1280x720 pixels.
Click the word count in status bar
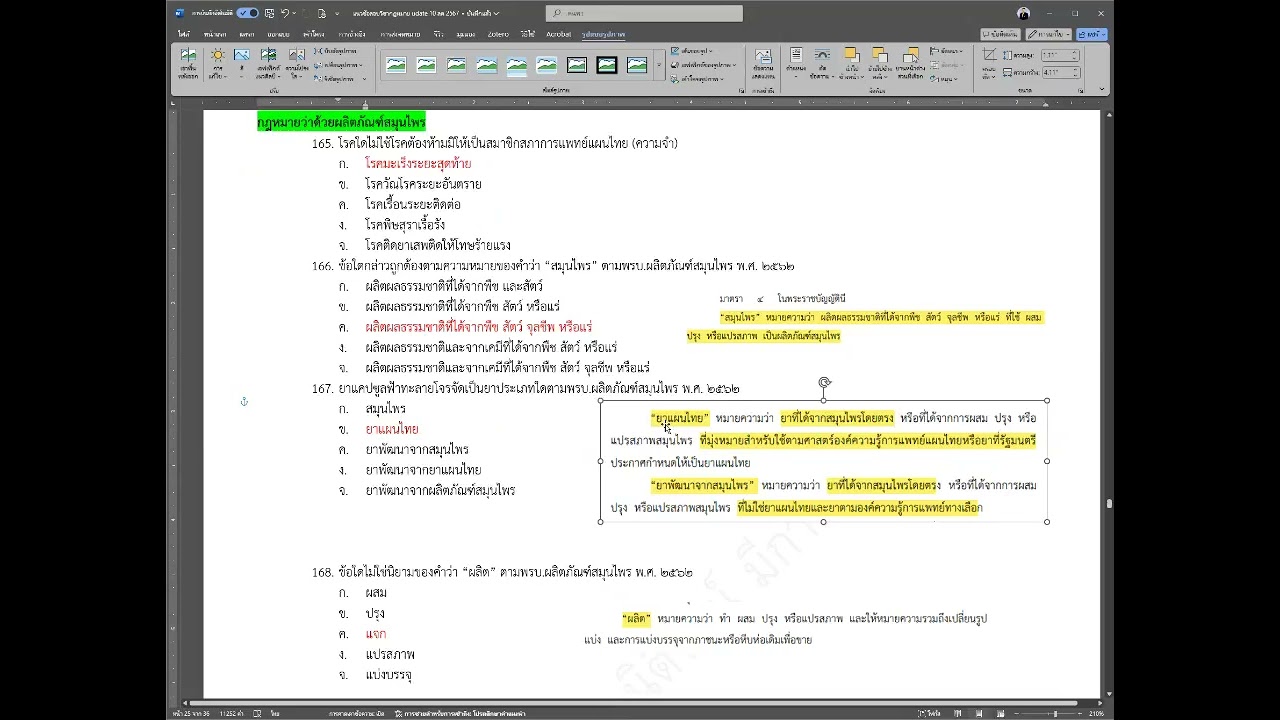point(233,713)
